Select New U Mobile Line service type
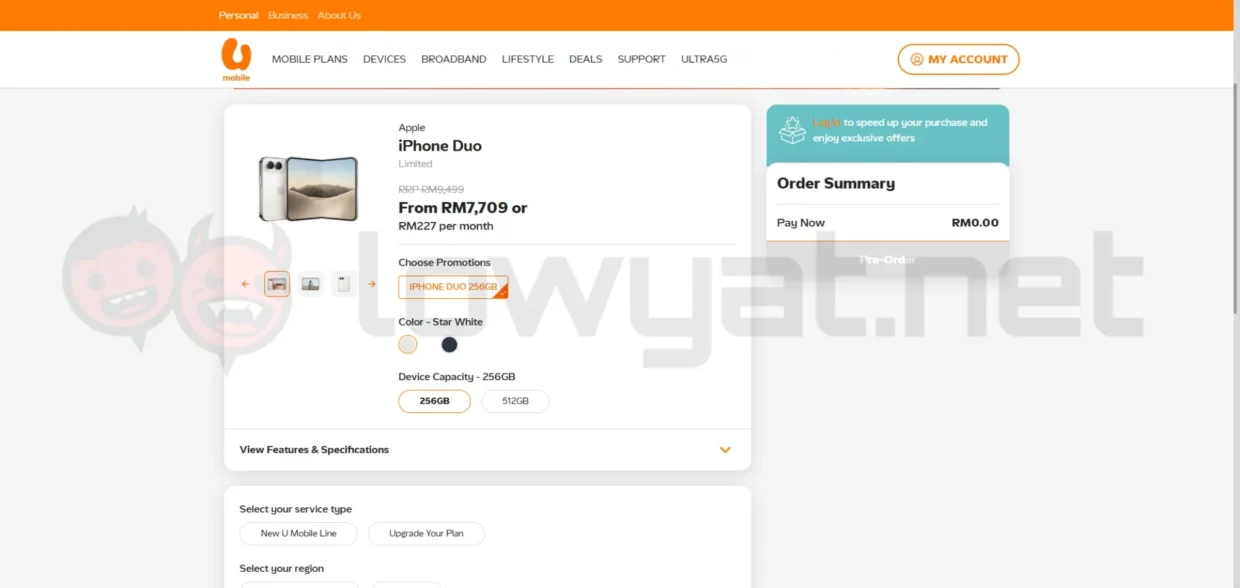The height and width of the screenshot is (588, 1240). (299, 533)
